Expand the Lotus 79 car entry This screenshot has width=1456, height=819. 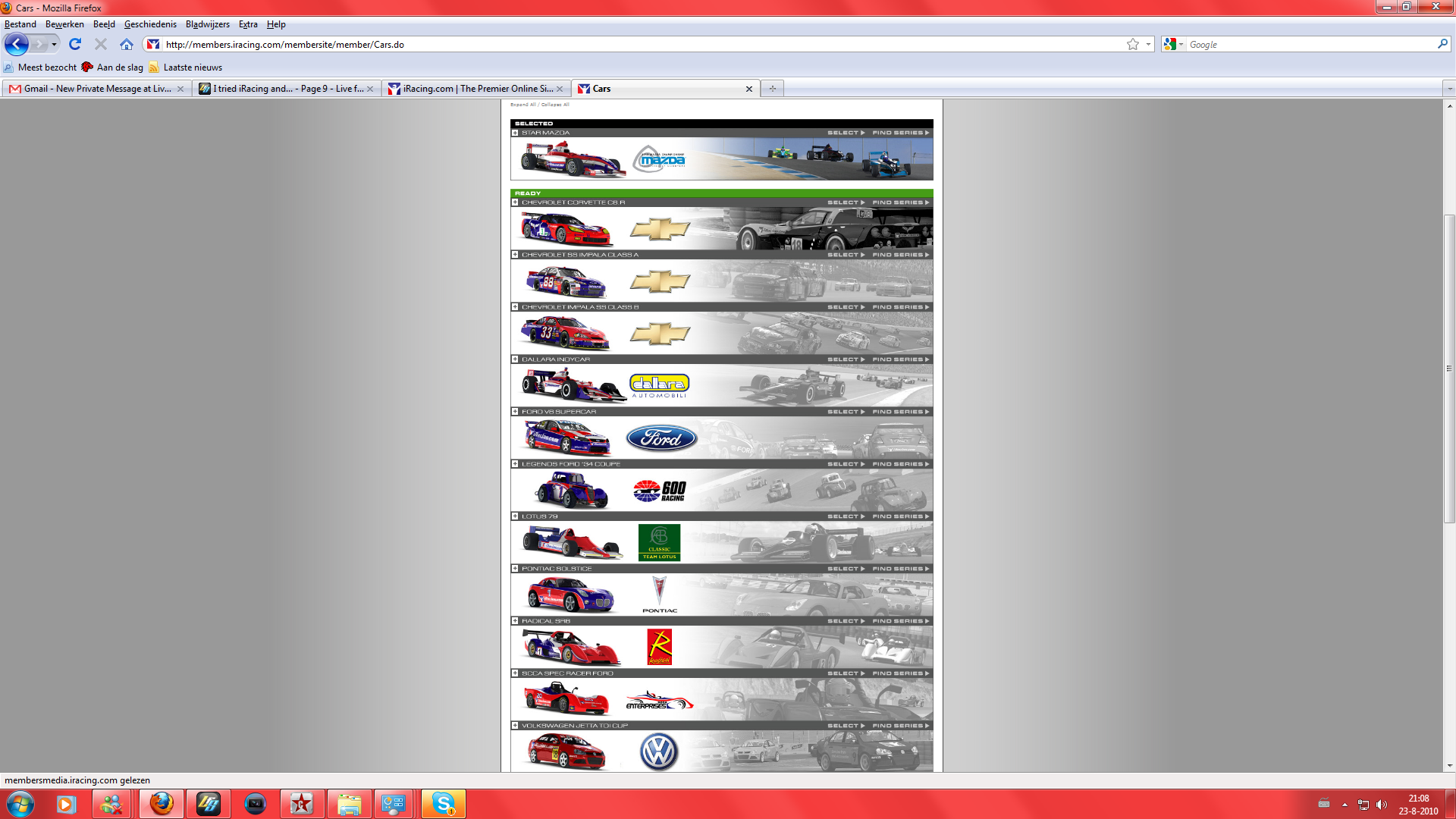515,516
